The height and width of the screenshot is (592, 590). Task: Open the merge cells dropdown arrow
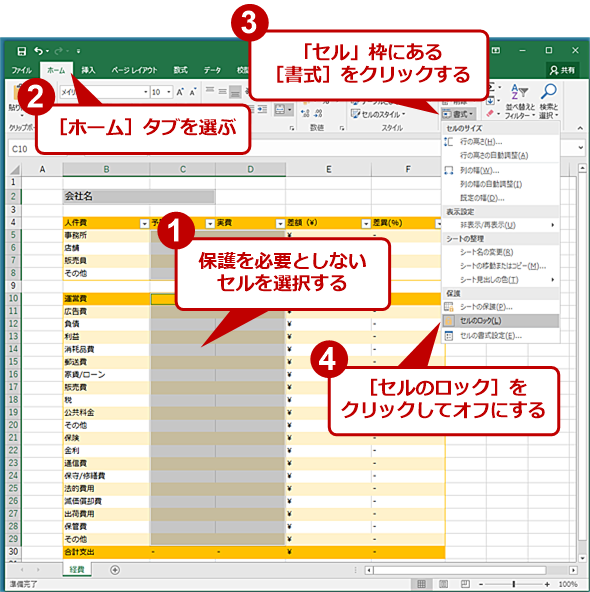[290, 110]
